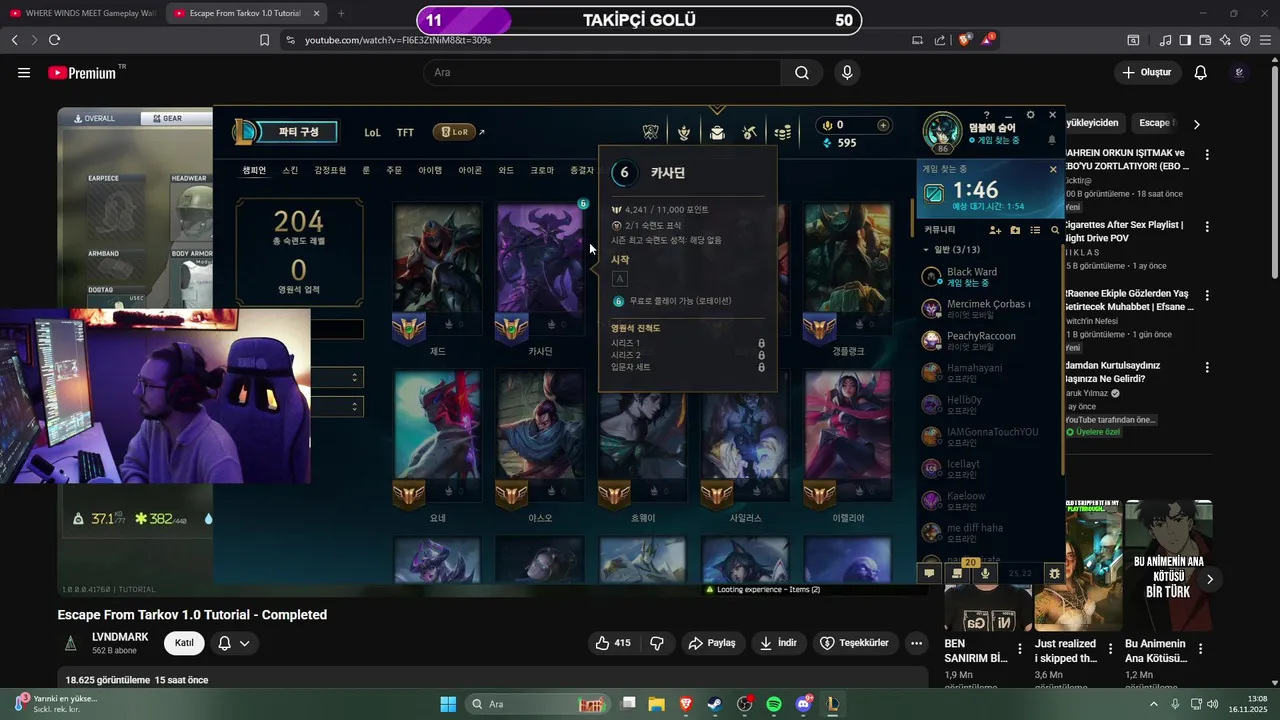Open Brave wallet icon in toolbar

tap(1205, 40)
